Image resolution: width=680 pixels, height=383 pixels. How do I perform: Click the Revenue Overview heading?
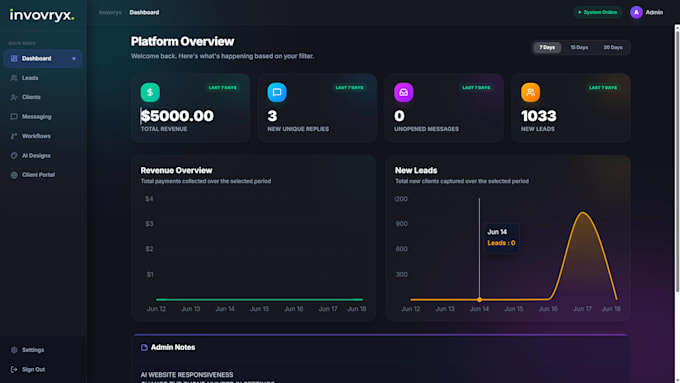click(177, 170)
